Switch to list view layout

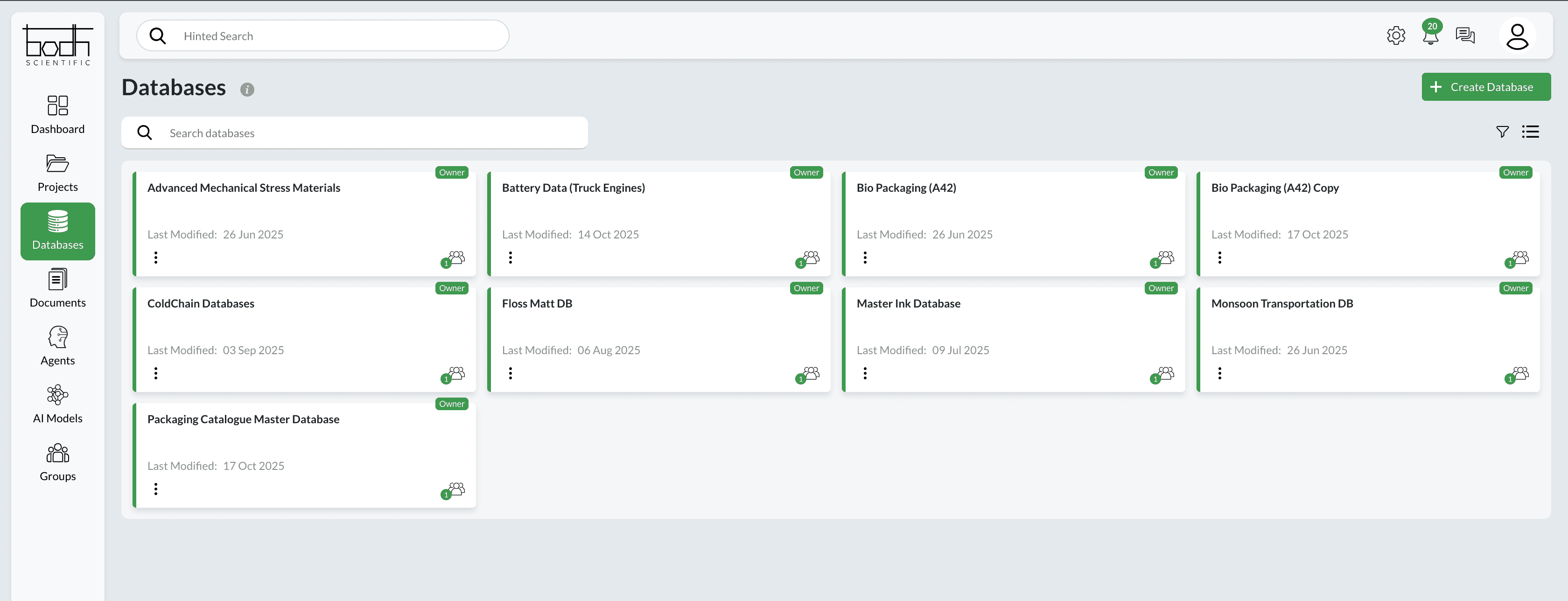click(x=1530, y=132)
